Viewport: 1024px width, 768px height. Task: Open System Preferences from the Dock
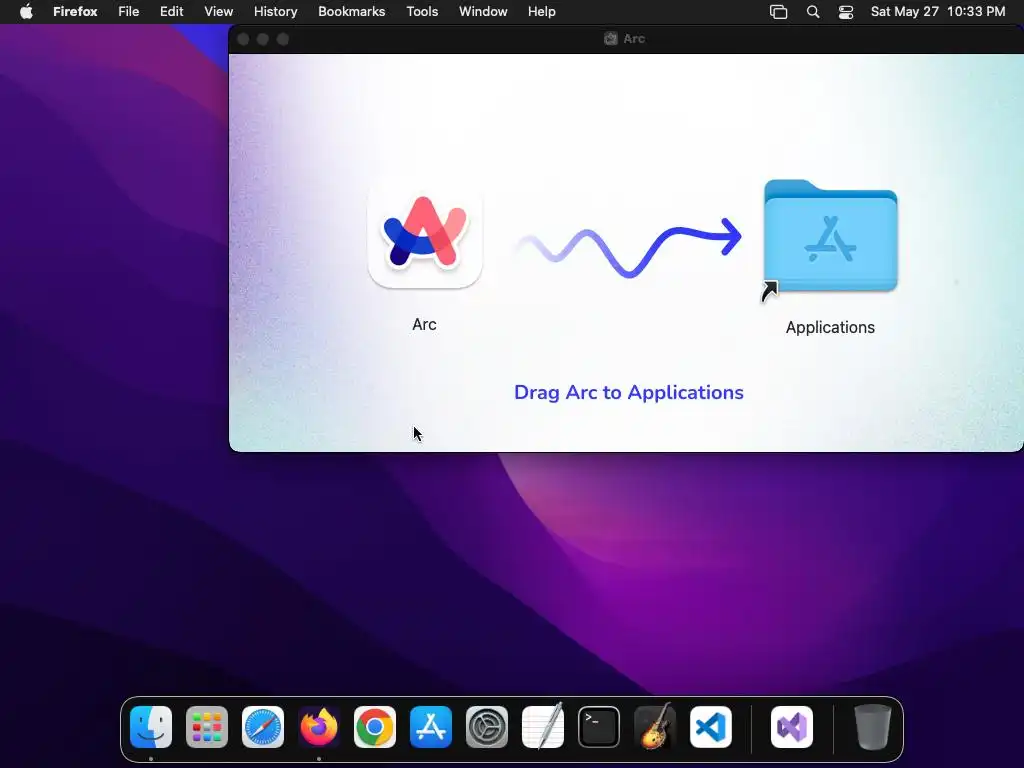coord(487,727)
